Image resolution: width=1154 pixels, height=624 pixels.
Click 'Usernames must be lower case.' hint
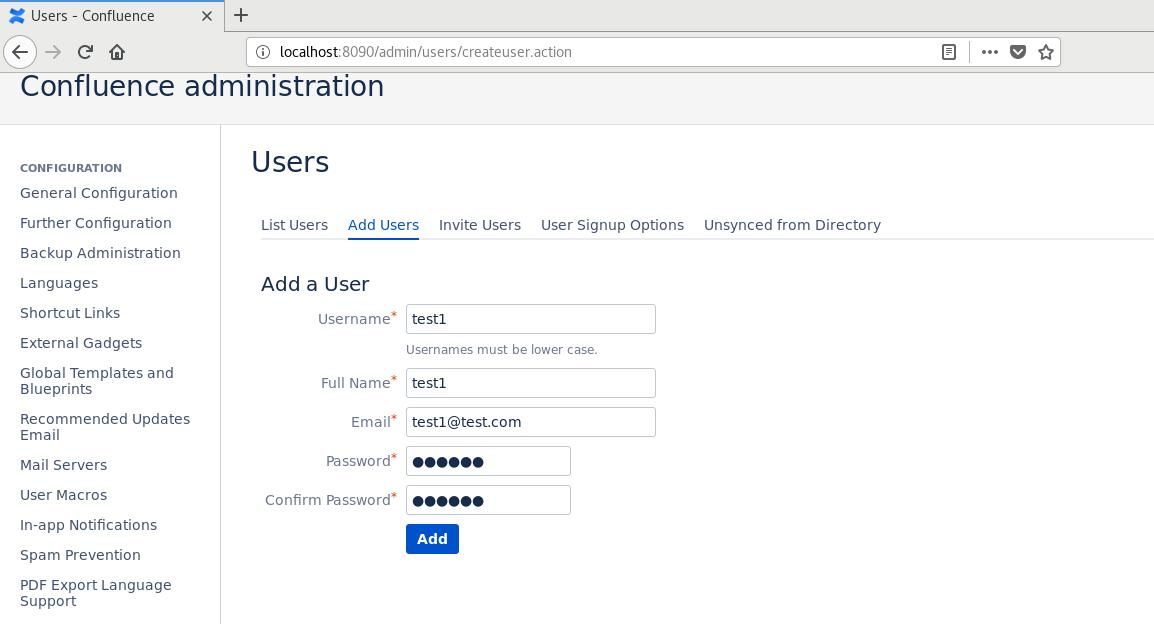click(502, 350)
